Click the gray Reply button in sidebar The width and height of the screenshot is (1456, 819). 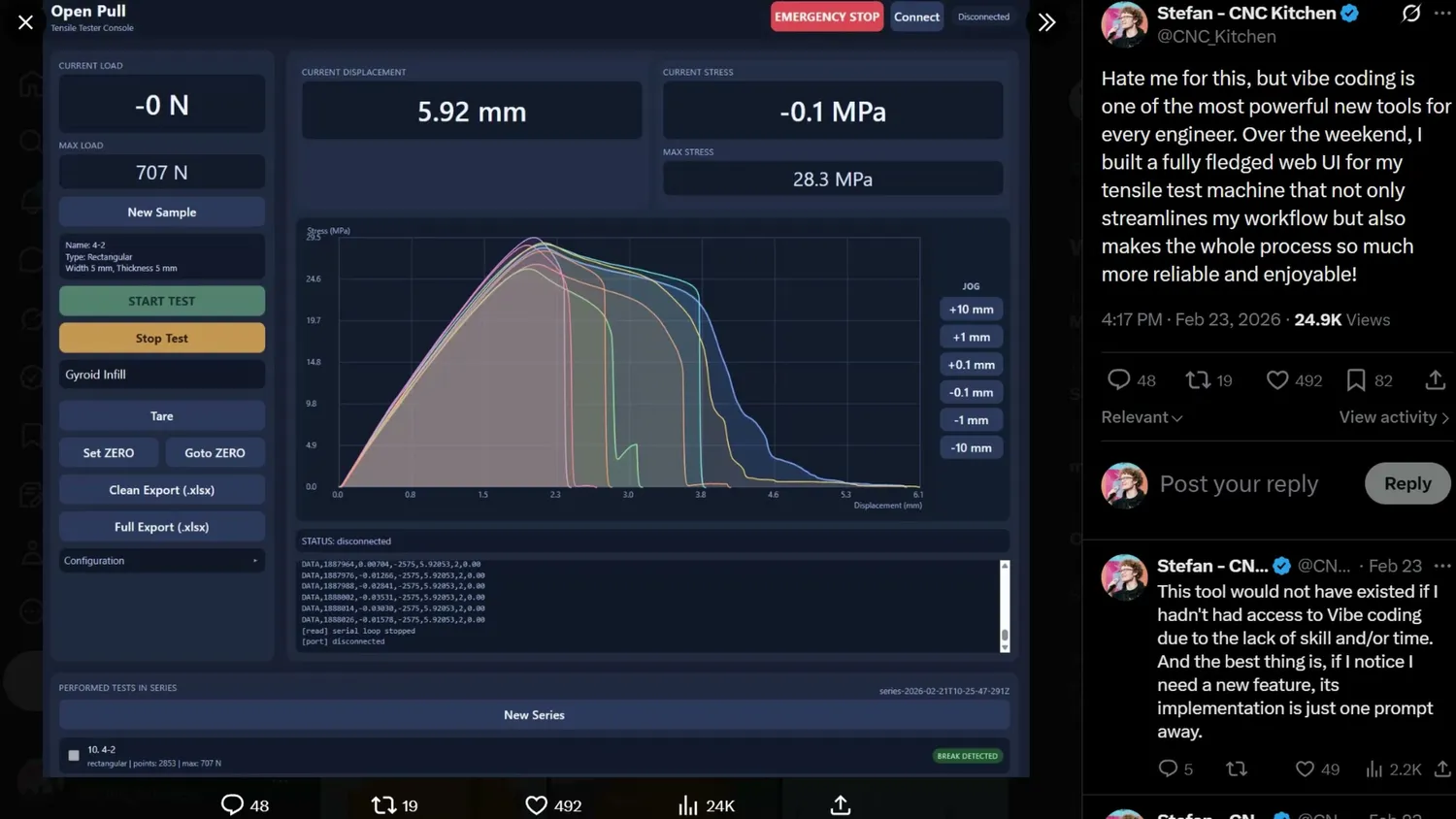tap(1407, 483)
